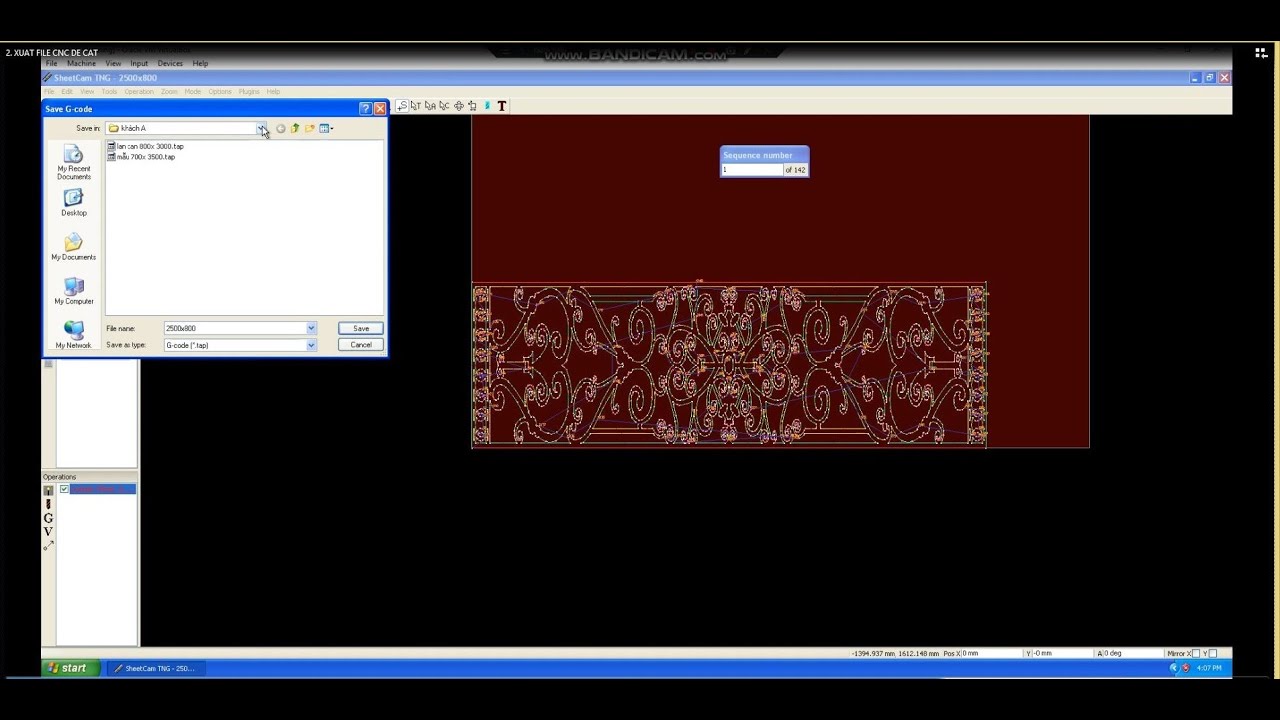1280x720 pixels.
Task: Open Desktop shortcut in places bar
Action: click(73, 203)
